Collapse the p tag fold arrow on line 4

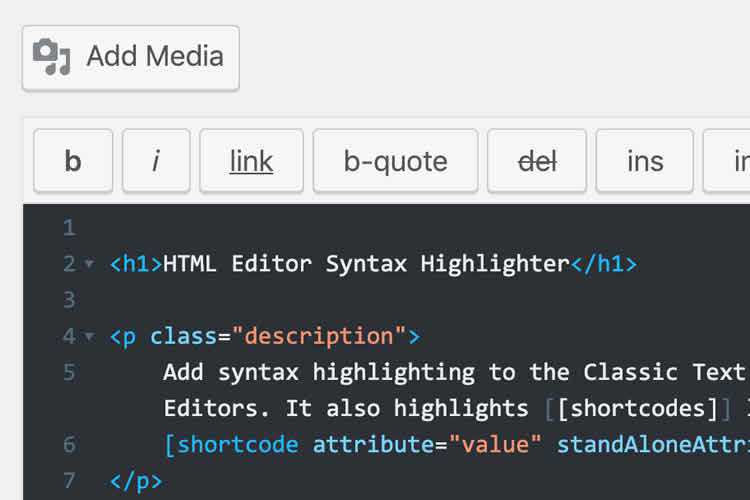point(89,336)
